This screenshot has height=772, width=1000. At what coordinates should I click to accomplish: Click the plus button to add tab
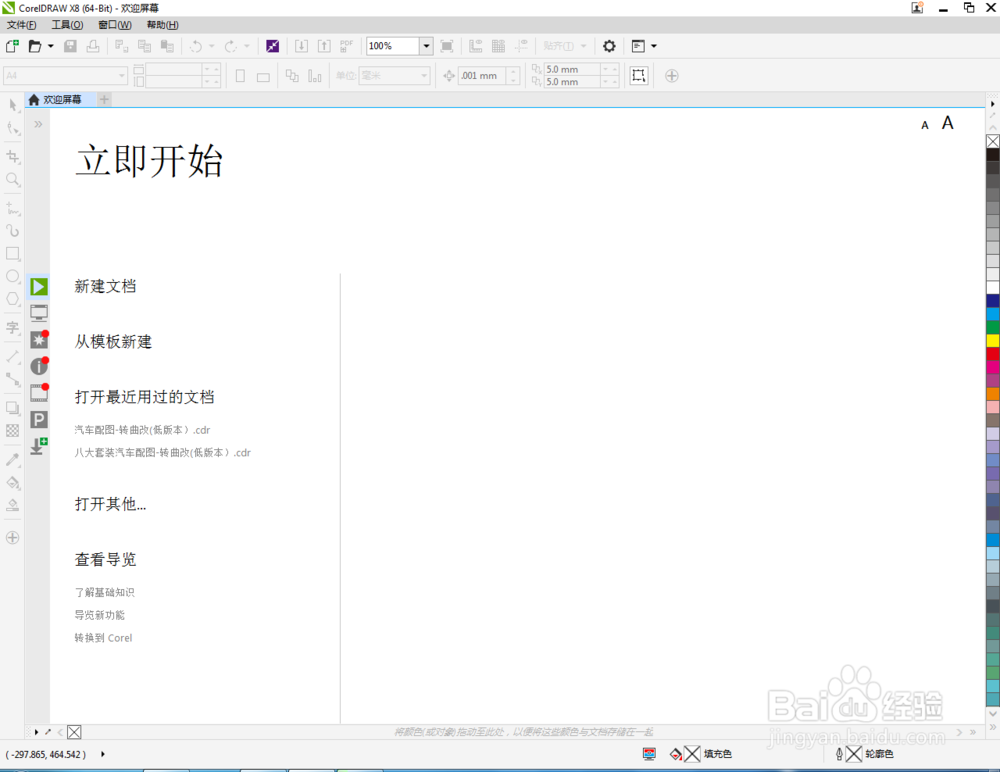tap(105, 100)
